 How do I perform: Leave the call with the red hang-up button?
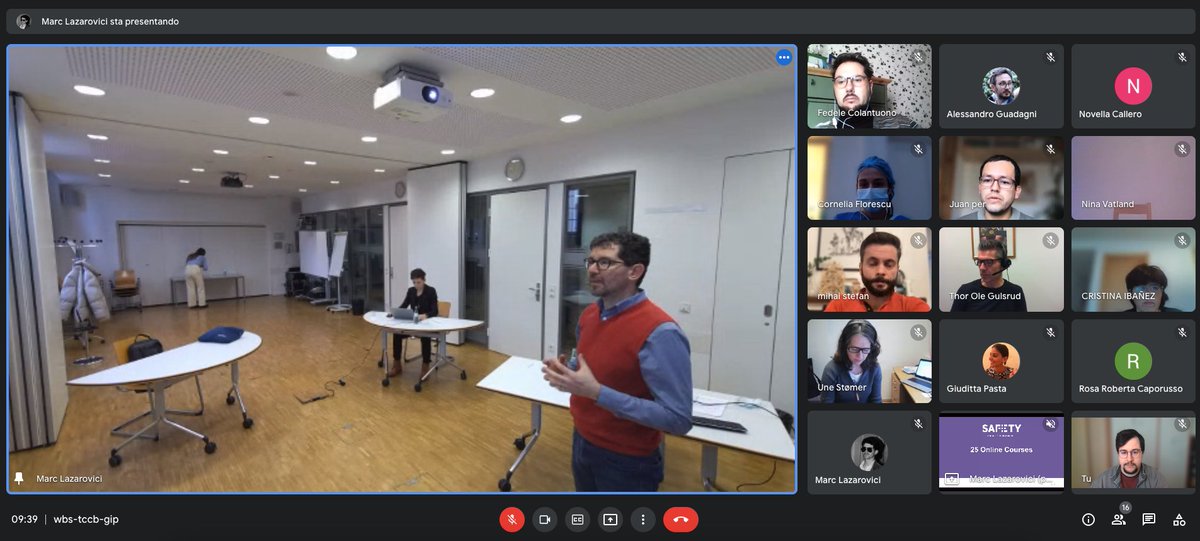(681, 519)
